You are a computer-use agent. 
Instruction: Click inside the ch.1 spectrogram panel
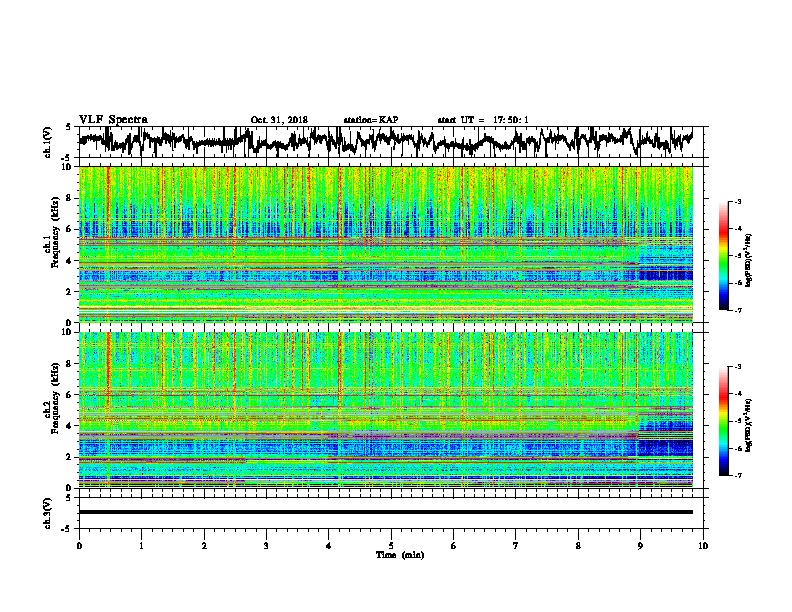pos(386,244)
